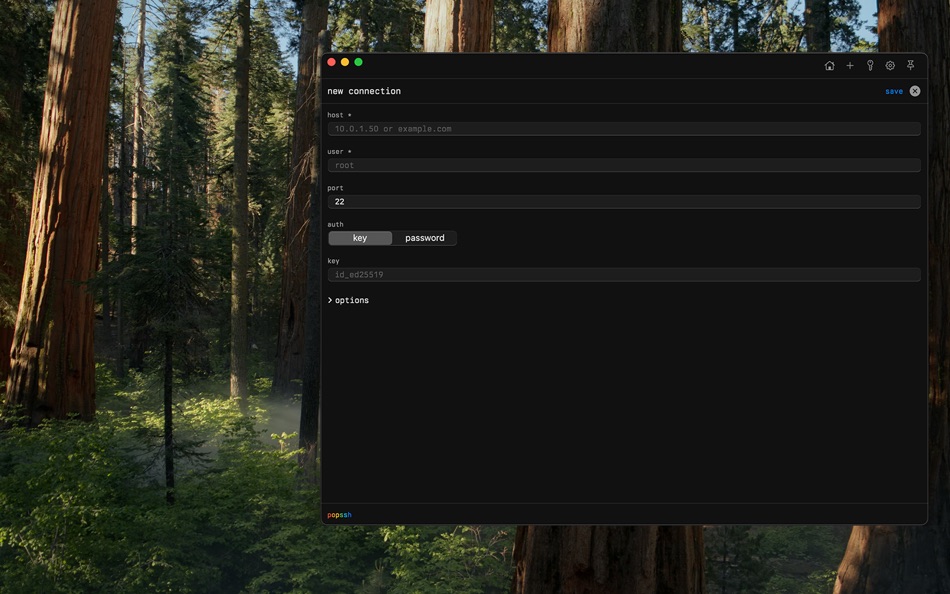
Task: Click the "port" field label
Action: pyautogui.click(x=335, y=188)
